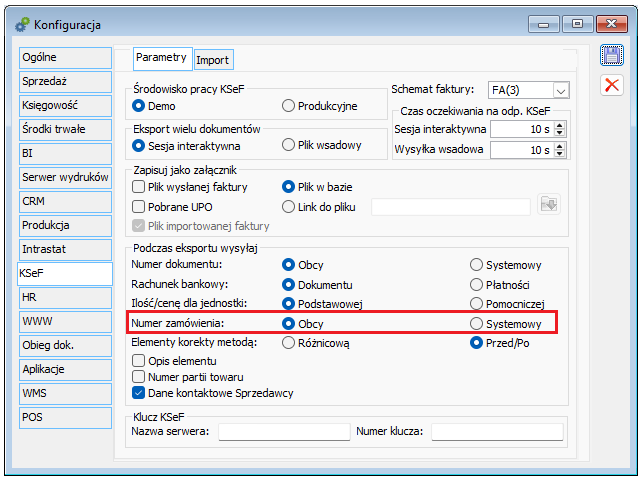Image resolution: width=642 pixels, height=479 pixels.
Task: Enable the Numer partii towaru checkbox
Action: tap(138, 377)
